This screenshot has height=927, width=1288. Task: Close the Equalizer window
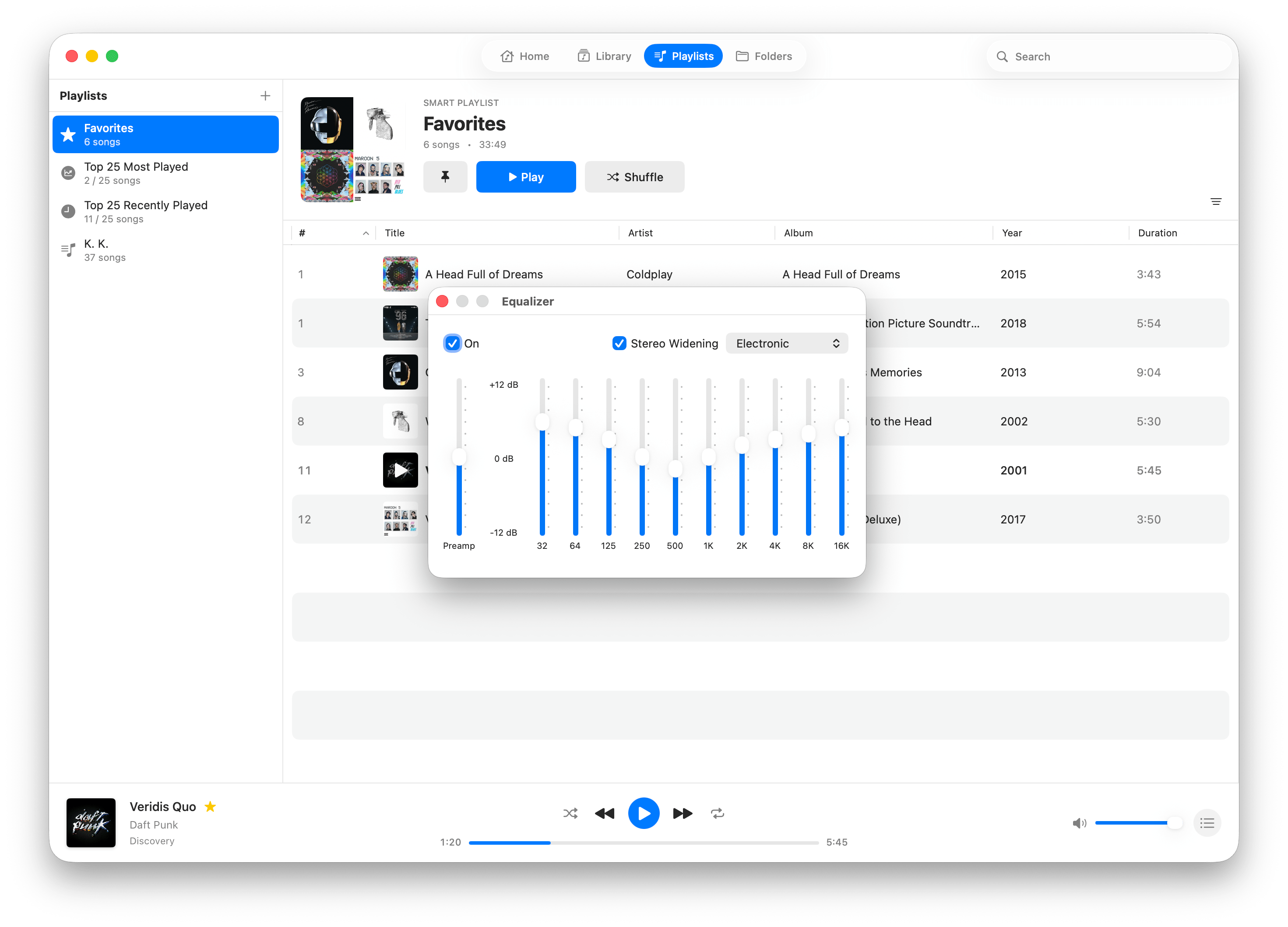443,302
